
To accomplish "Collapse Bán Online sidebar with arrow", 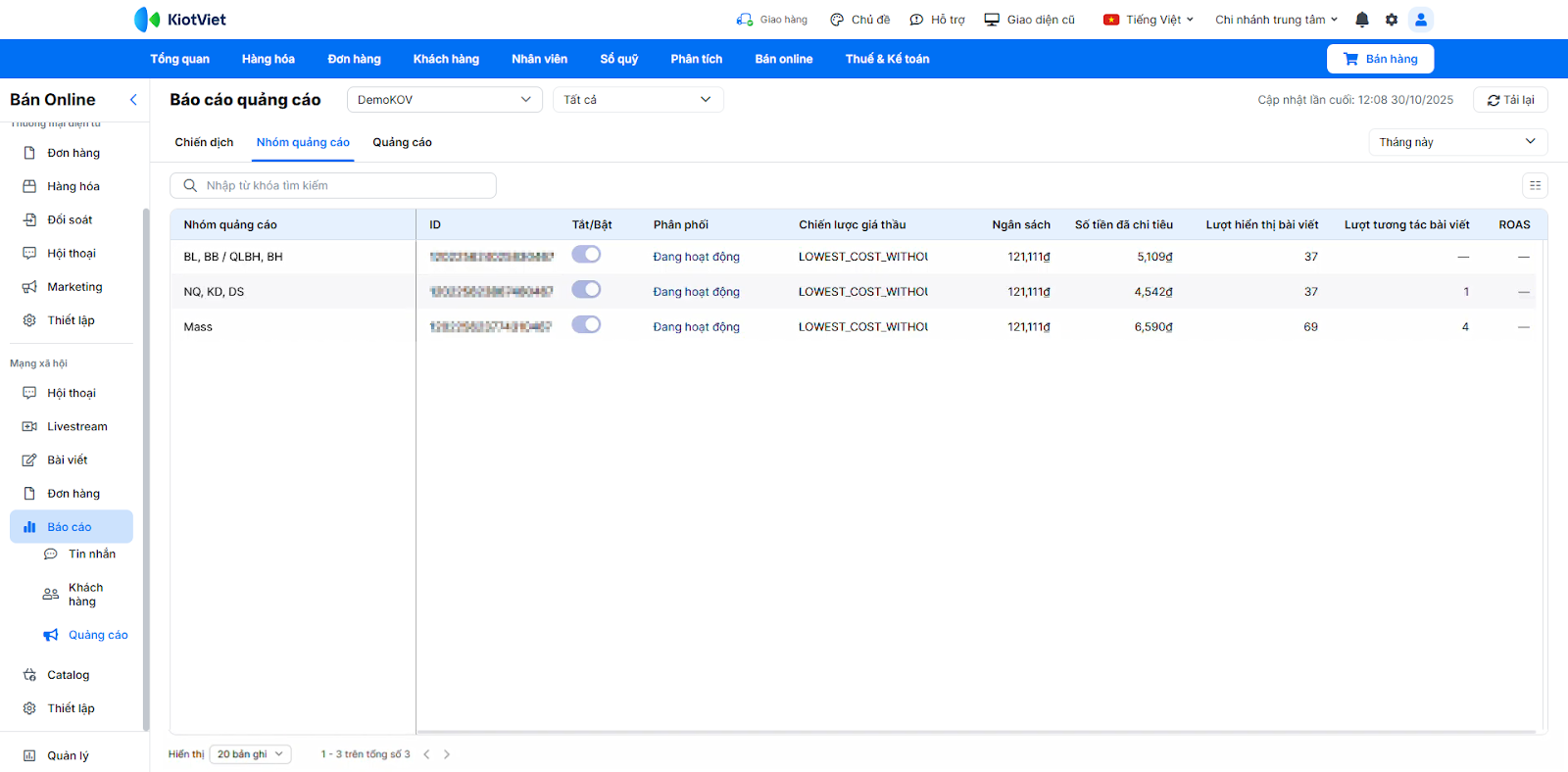I will pos(133,100).
